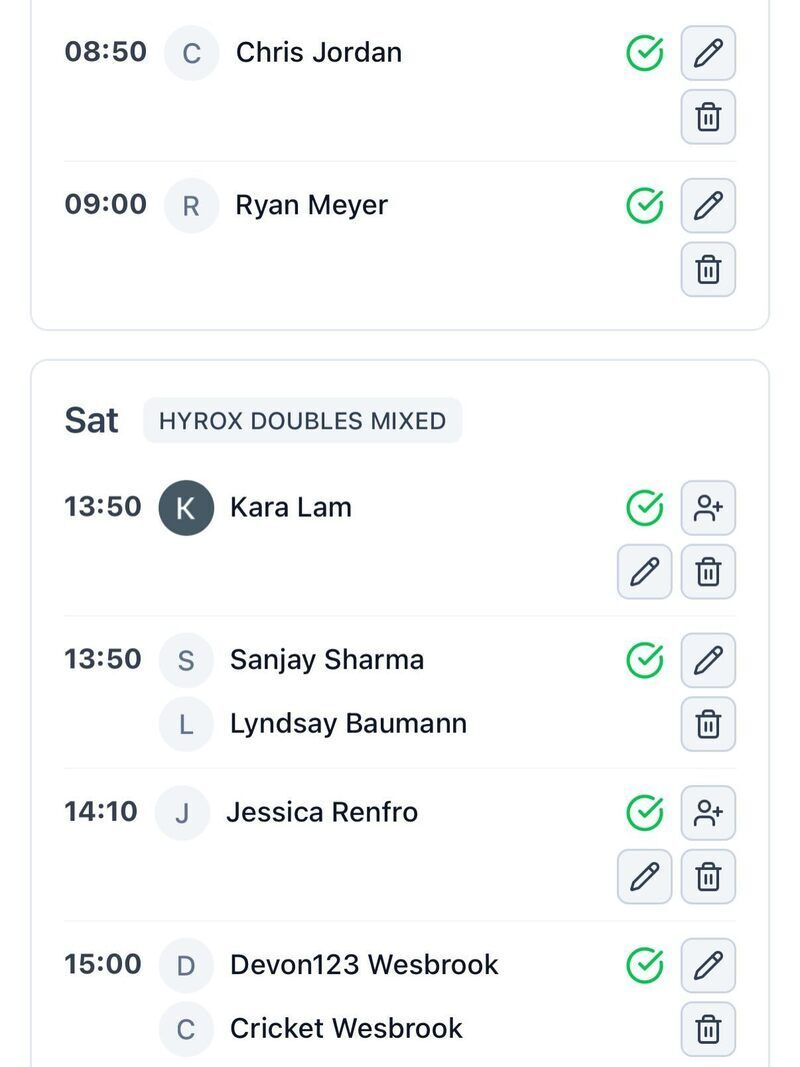The height and width of the screenshot is (1067, 800).
Task: Click Kara Lam's K avatar
Action: click(x=186, y=508)
